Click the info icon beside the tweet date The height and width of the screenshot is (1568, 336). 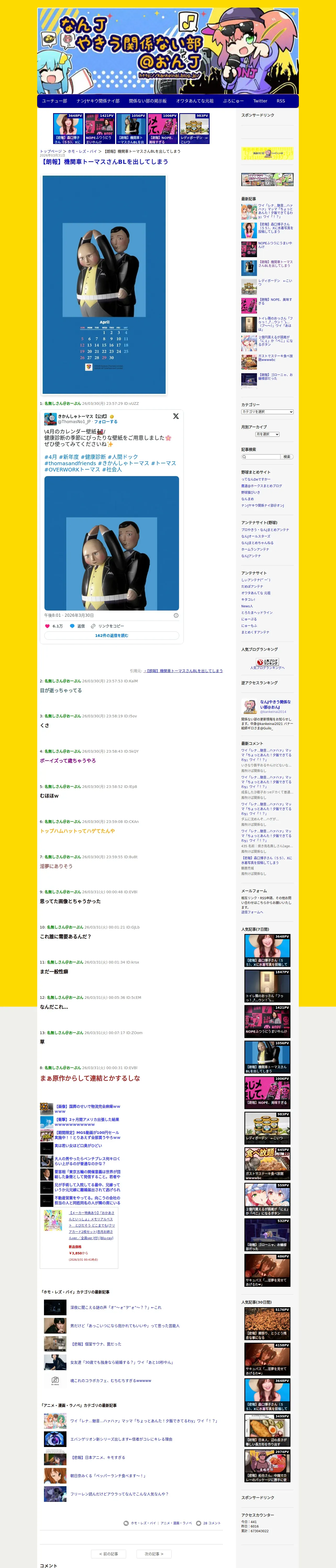(176, 615)
